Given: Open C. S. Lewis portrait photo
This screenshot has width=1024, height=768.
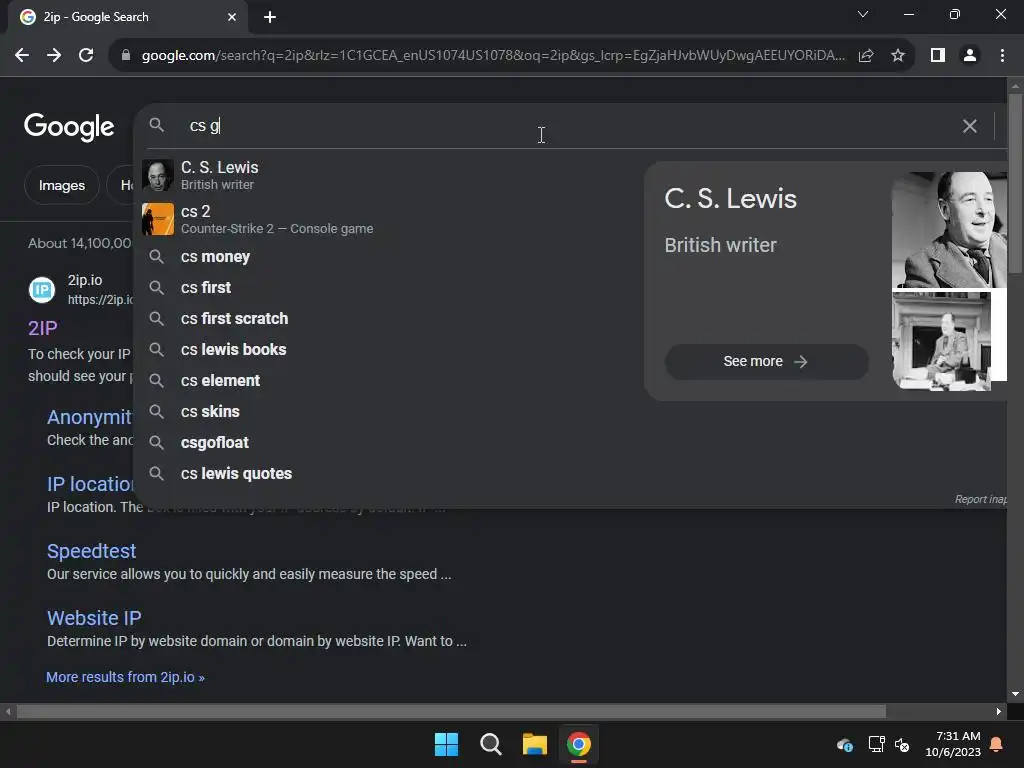Looking at the screenshot, I should 949,229.
